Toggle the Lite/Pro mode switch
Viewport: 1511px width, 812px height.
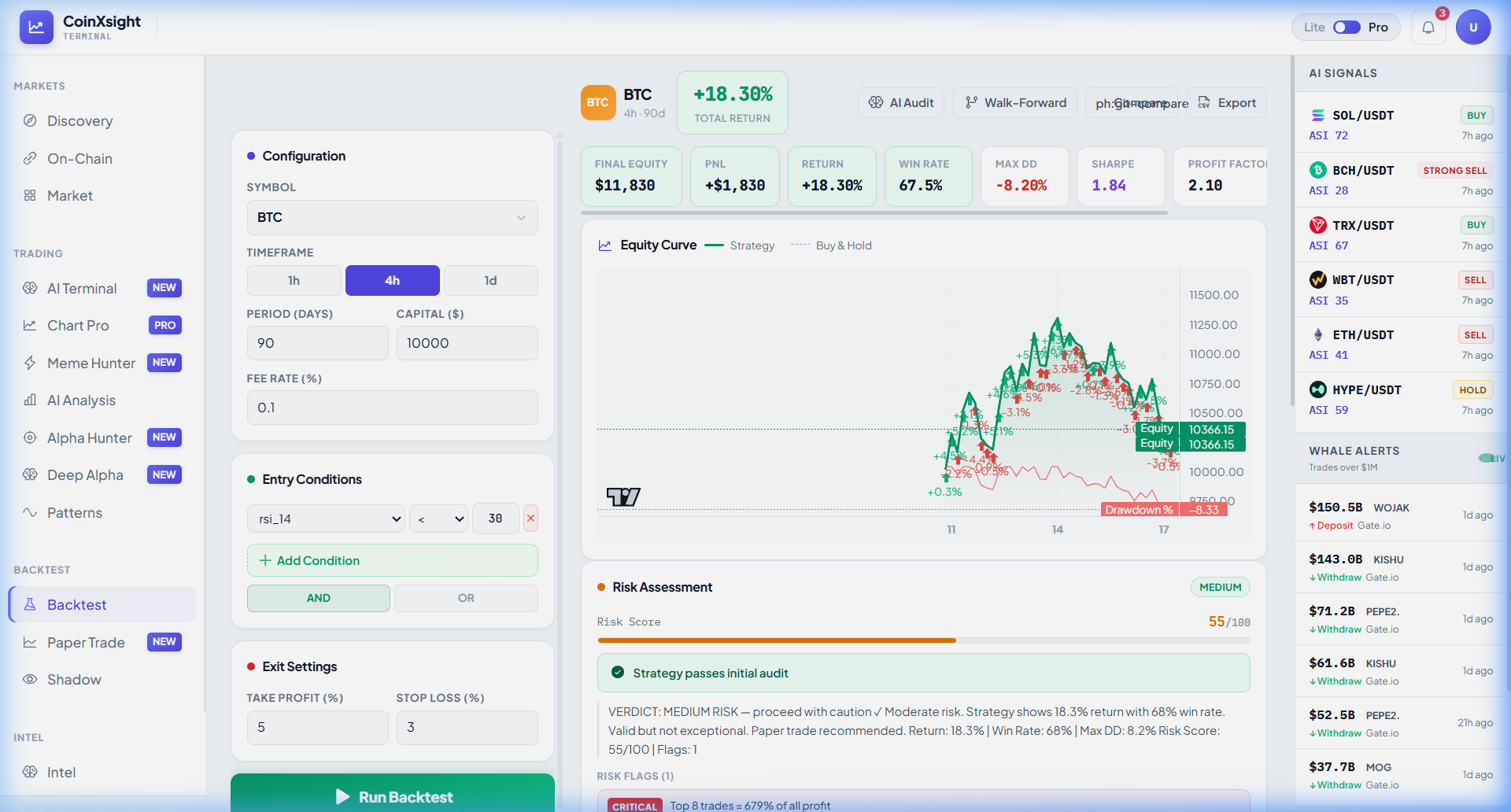coord(1347,28)
